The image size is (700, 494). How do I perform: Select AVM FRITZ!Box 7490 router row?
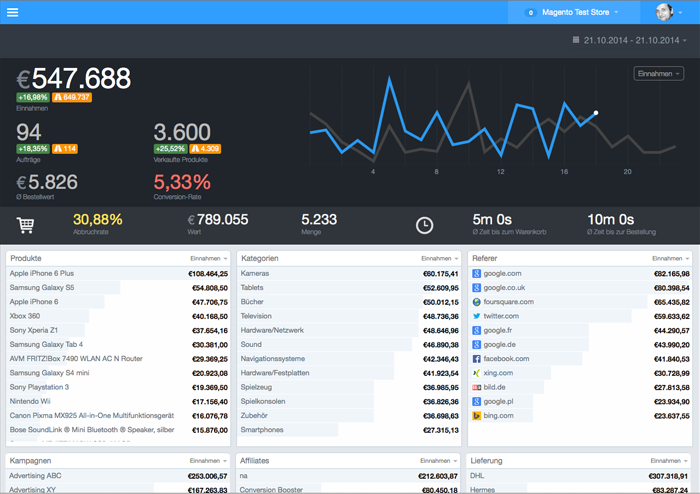(118, 359)
